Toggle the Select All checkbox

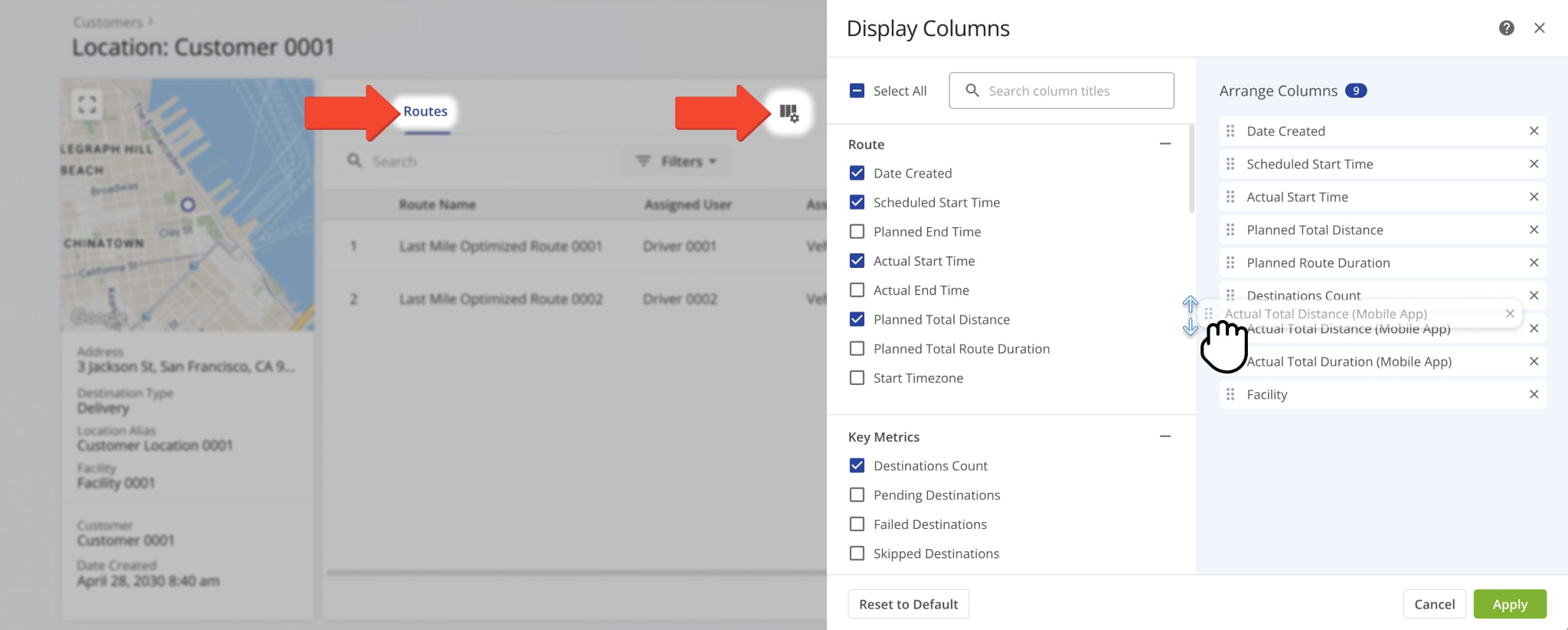(857, 91)
